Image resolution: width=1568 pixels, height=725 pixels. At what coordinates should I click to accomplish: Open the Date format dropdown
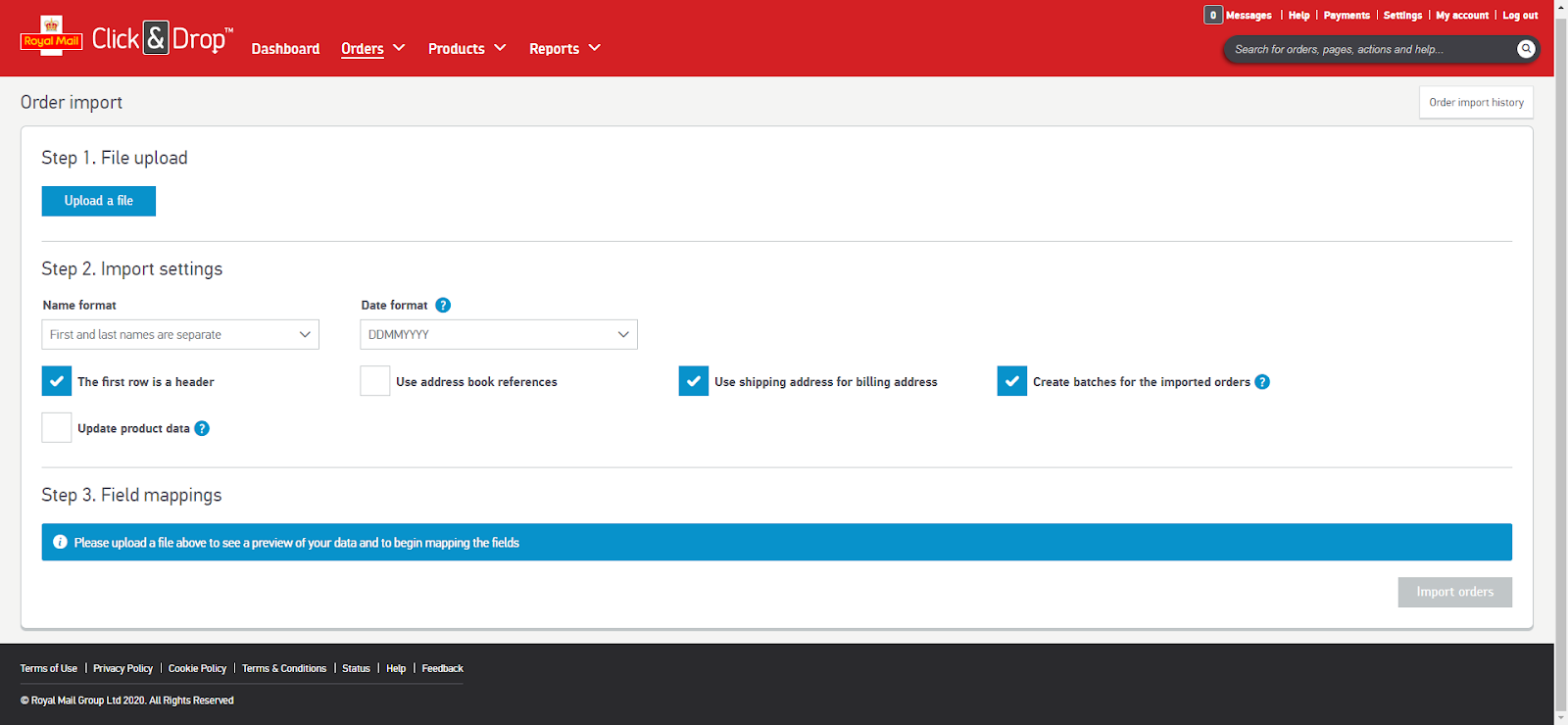[x=499, y=334]
